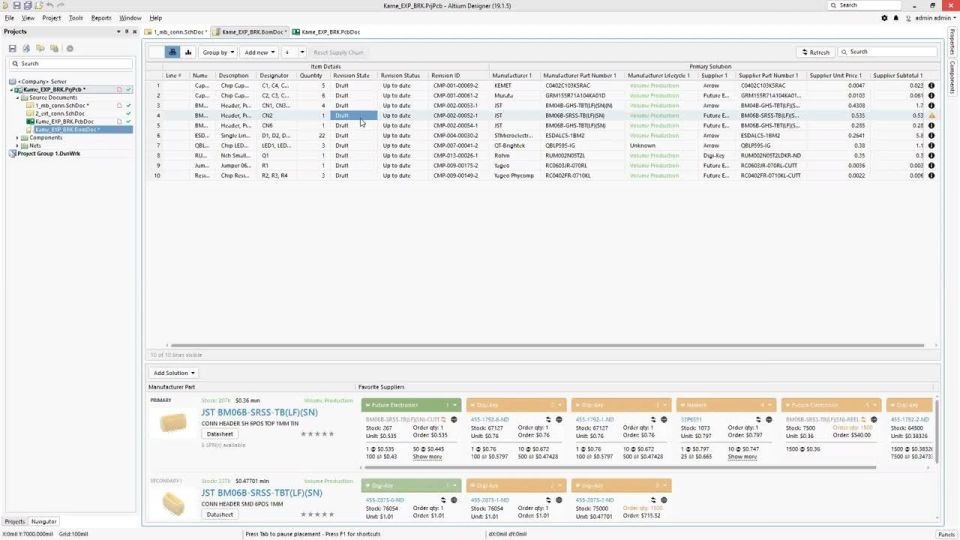
Task: Click the Panels button in the status bar
Action: point(947,534)
